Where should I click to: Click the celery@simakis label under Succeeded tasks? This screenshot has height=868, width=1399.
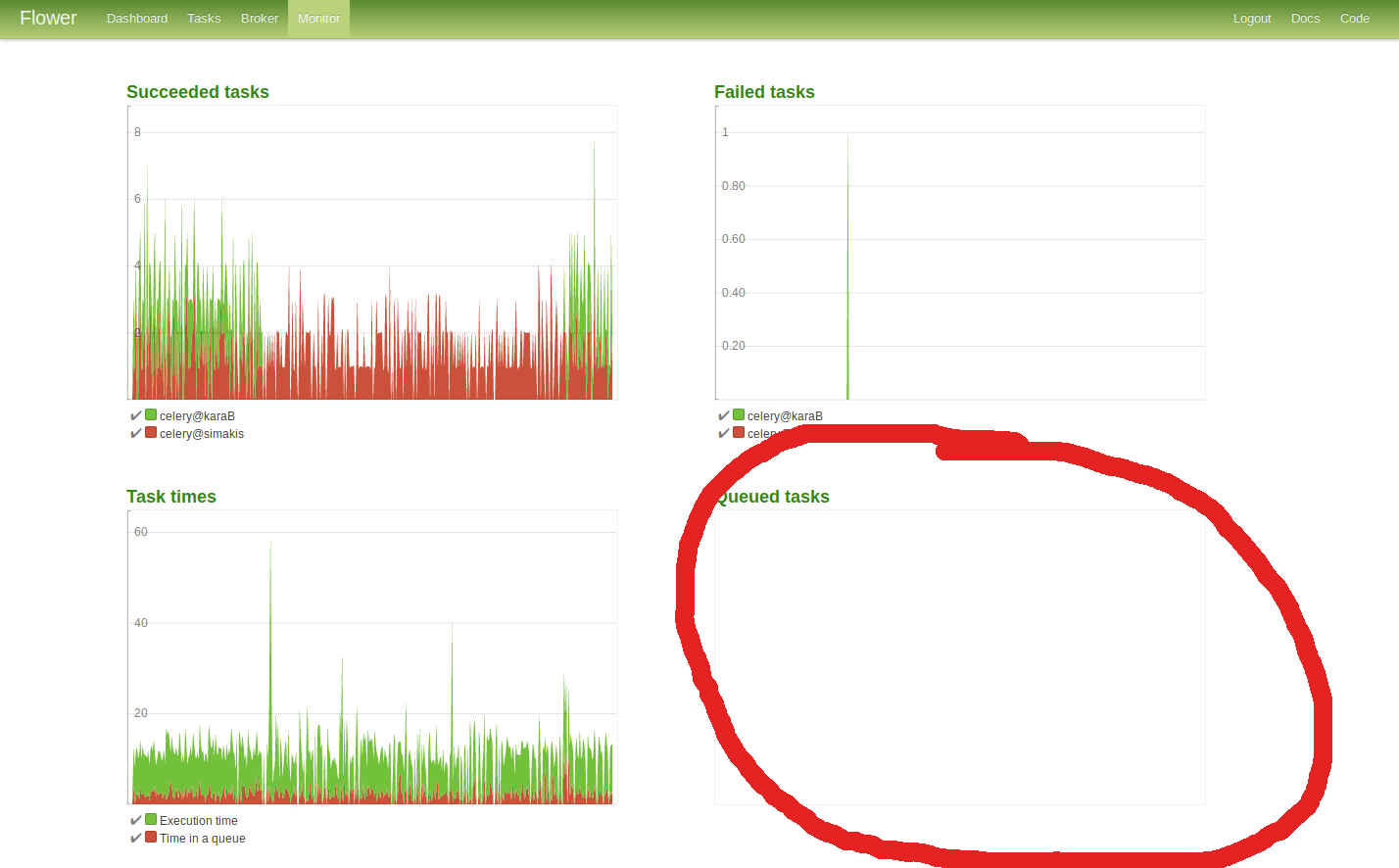[202, 434]
